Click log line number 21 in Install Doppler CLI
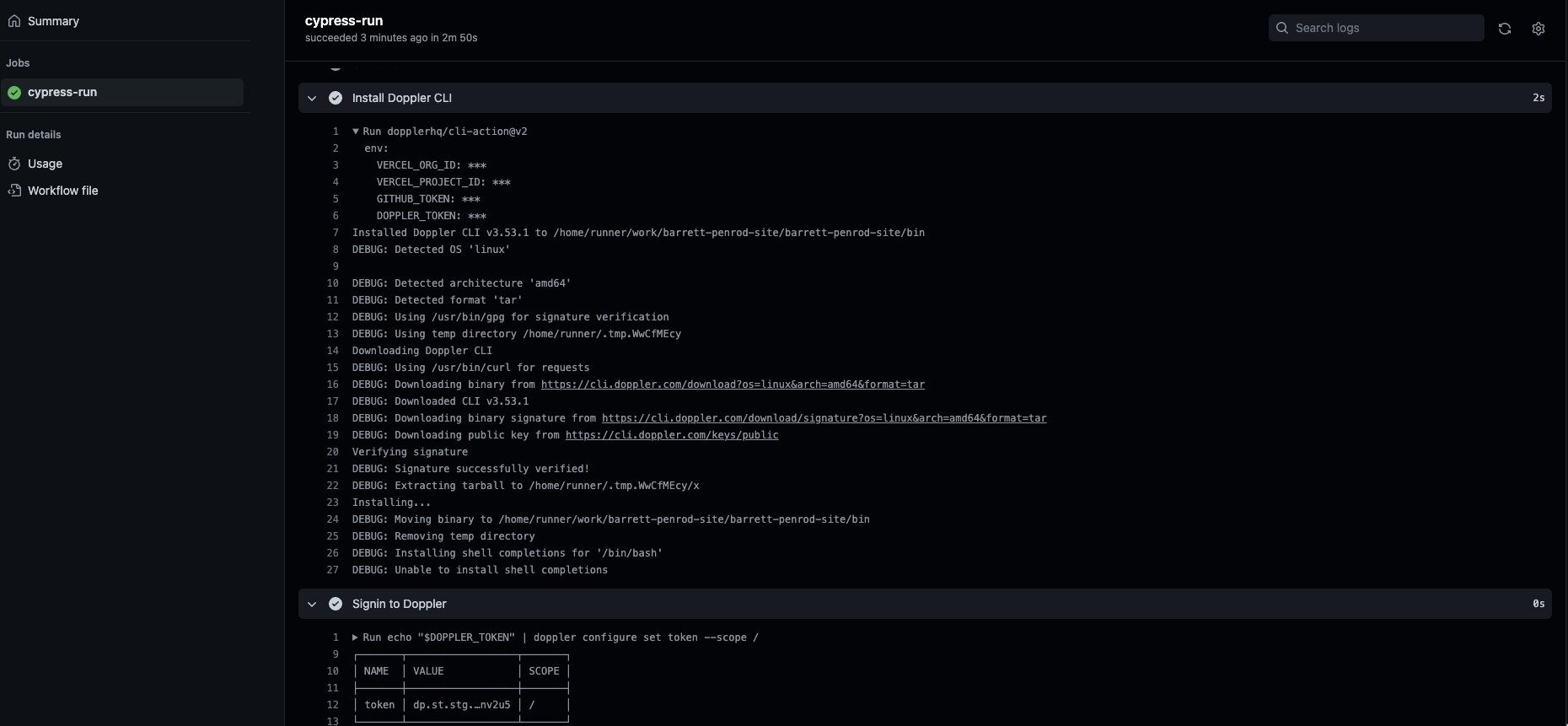 point(333,469)
